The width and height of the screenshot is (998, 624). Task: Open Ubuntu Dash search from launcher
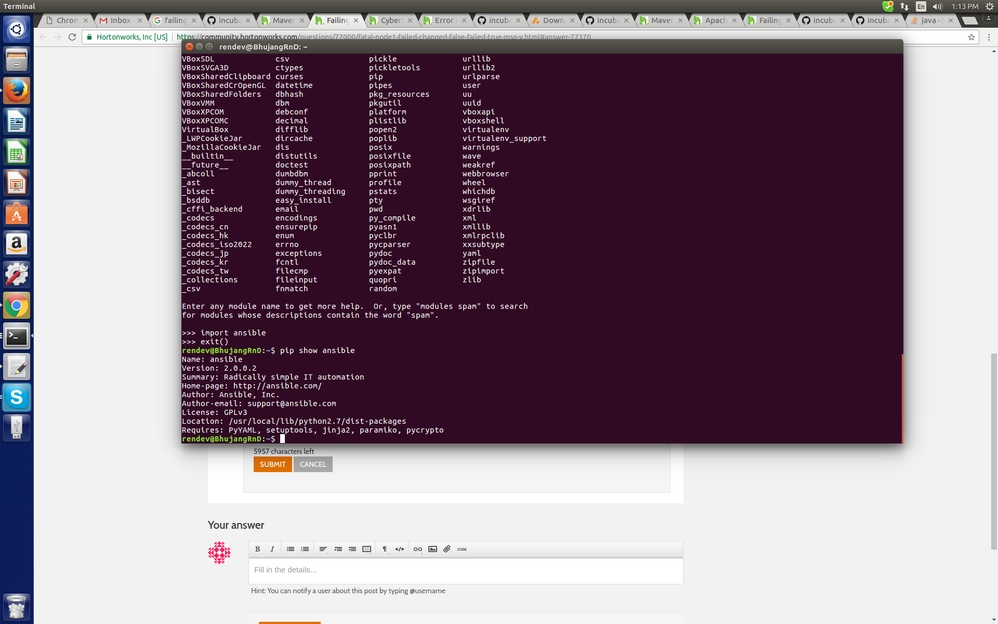pos(17,29)
